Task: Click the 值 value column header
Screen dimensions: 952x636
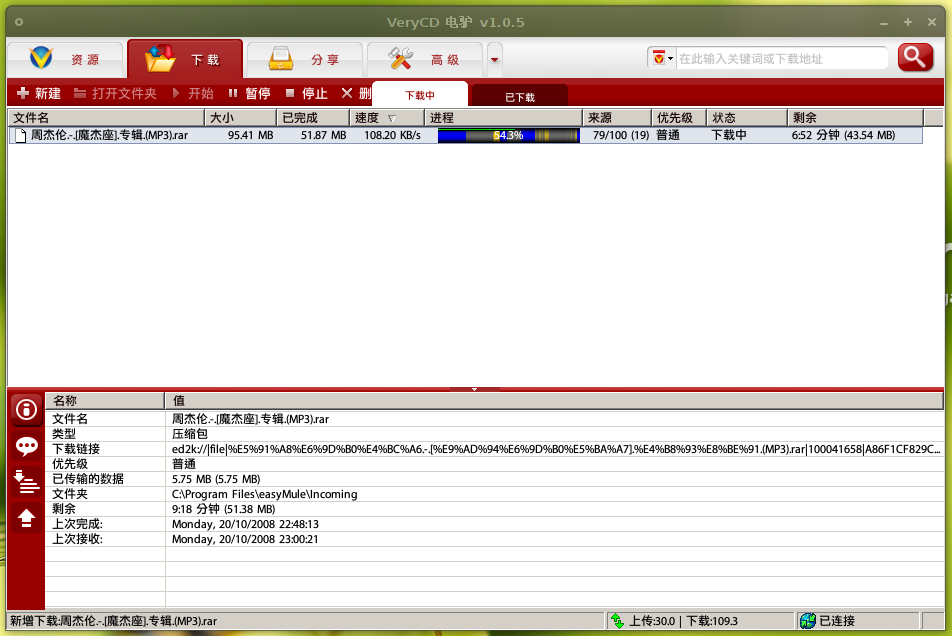Action: tap(554, 401)
